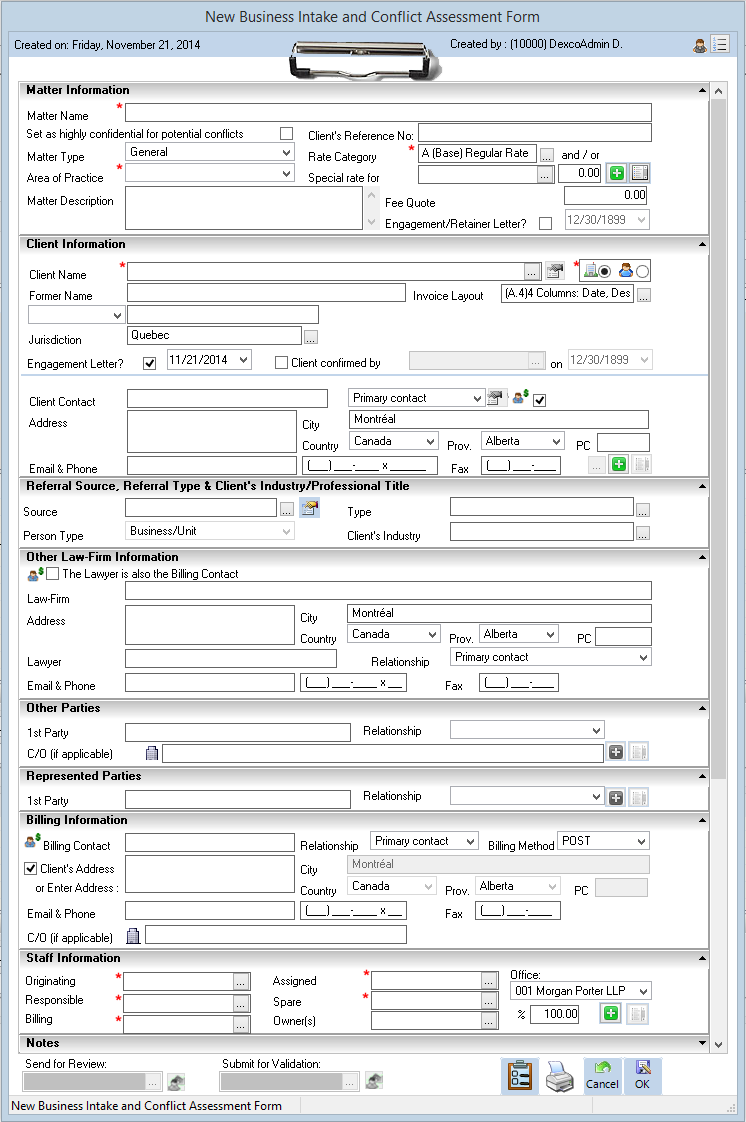Open law-firm Relationship Primary contact dropdown
The height and width of the screenshot is (1122, 746).
(643, 657)
